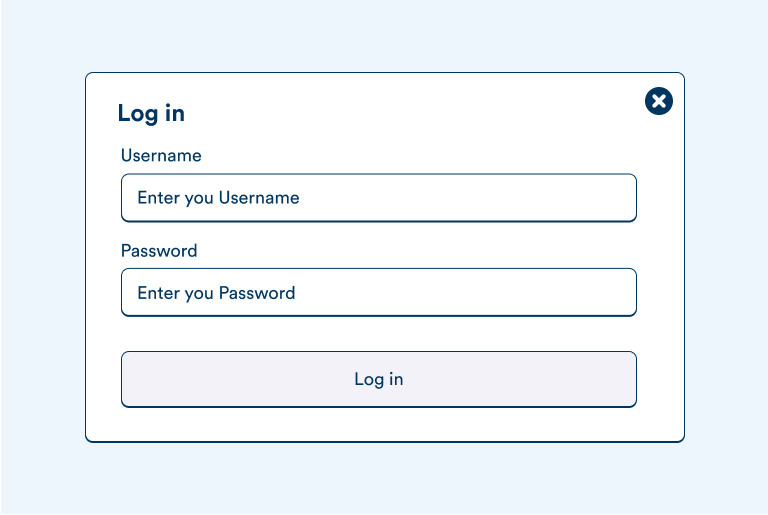Click the Password label

(159, 251)
